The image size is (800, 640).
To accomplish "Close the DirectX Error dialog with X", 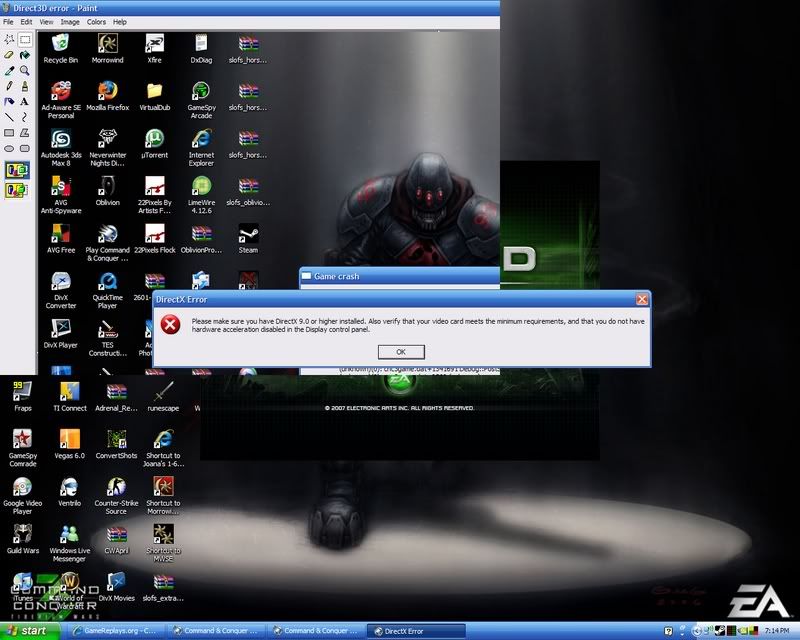I will (x=642, y=300).
